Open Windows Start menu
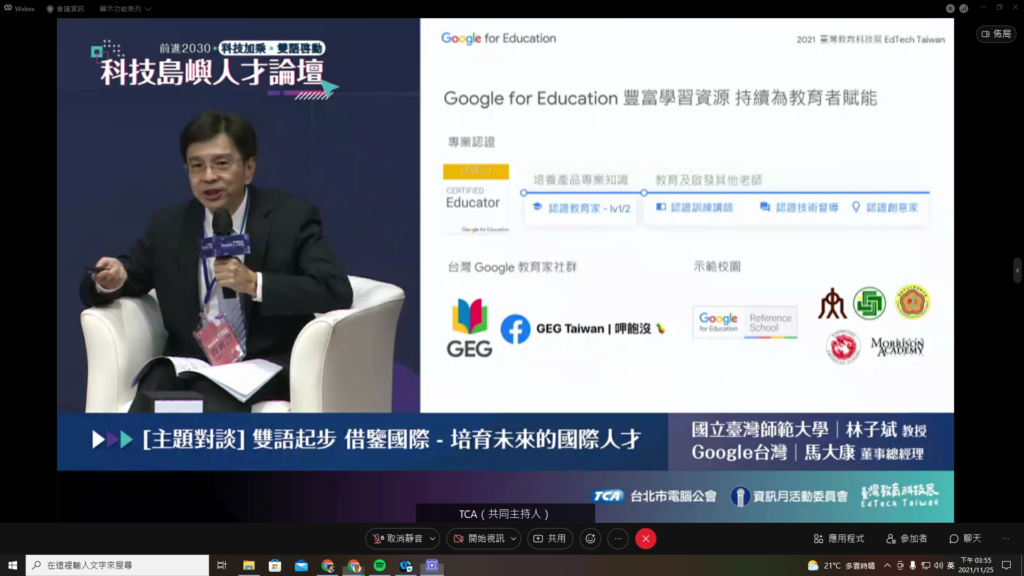The width and height of the screenshot is (1024, 576). tap(12, 566)
